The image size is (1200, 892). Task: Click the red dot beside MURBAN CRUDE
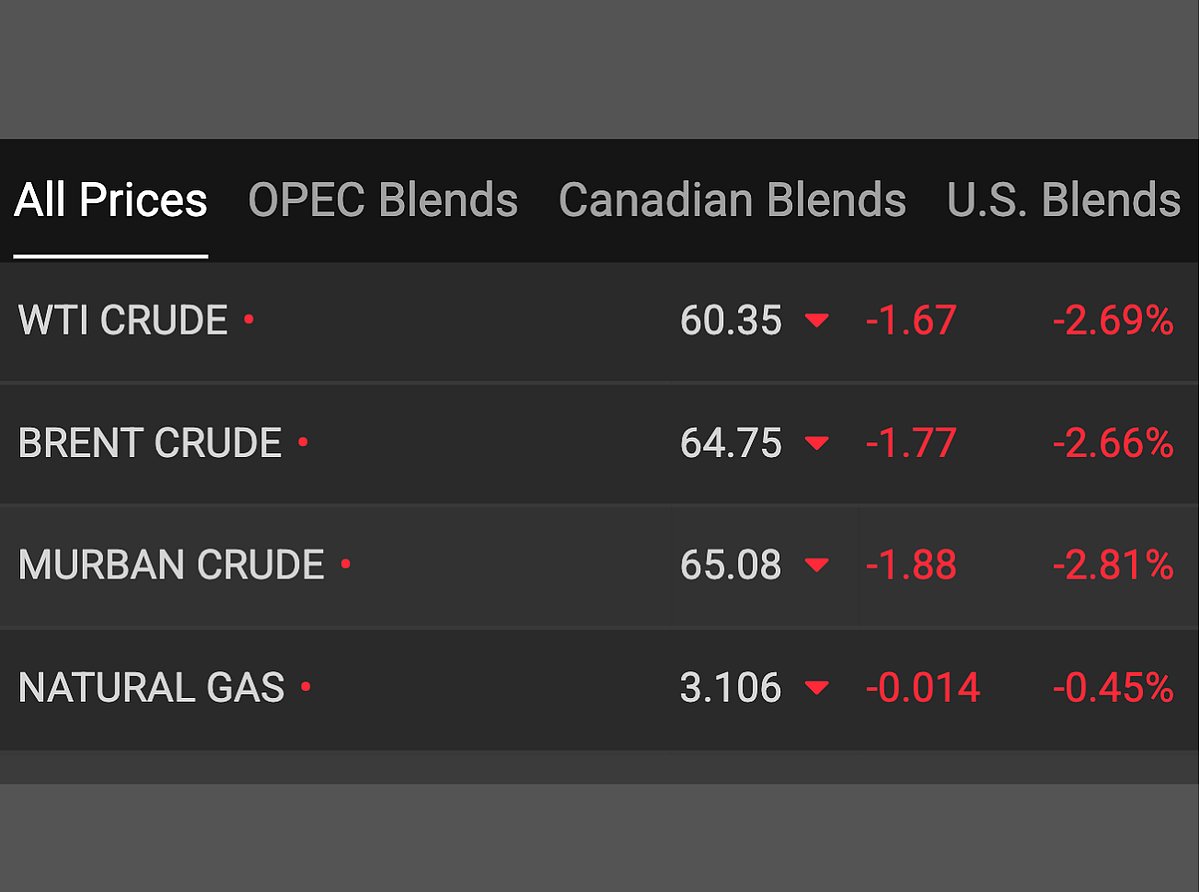346,564
